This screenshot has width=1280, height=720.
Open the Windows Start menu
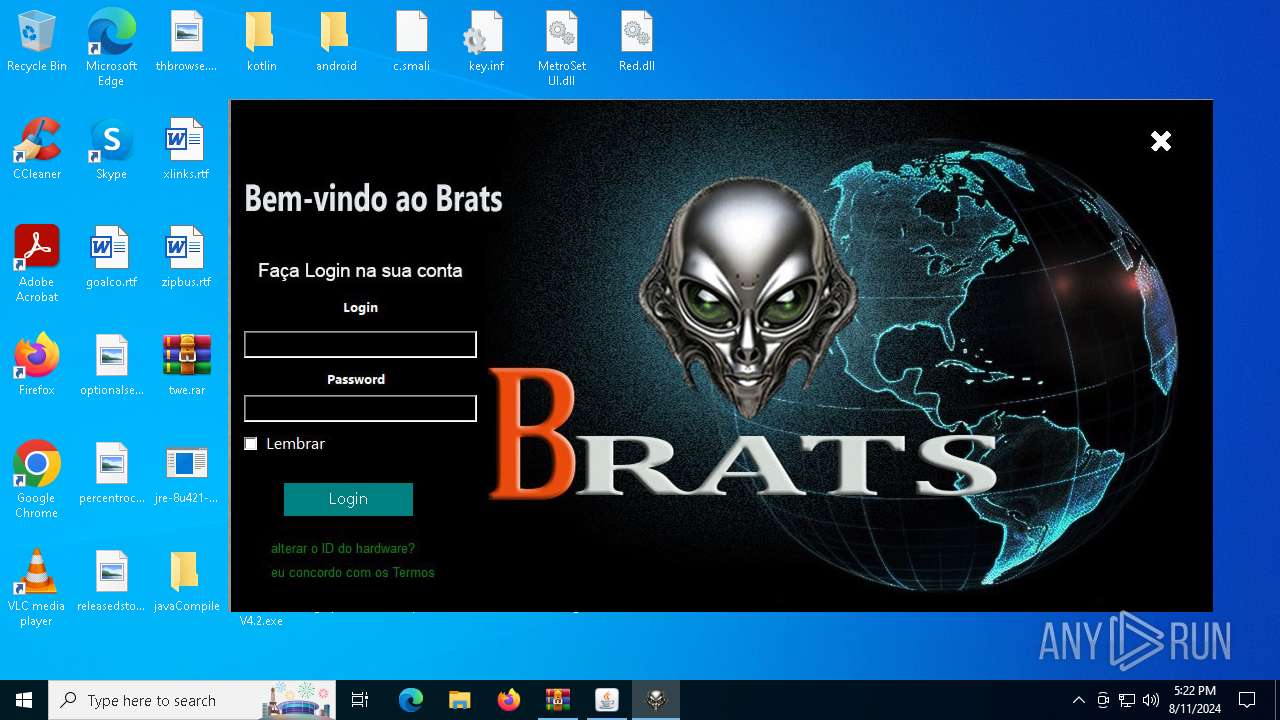pos(24,700)
